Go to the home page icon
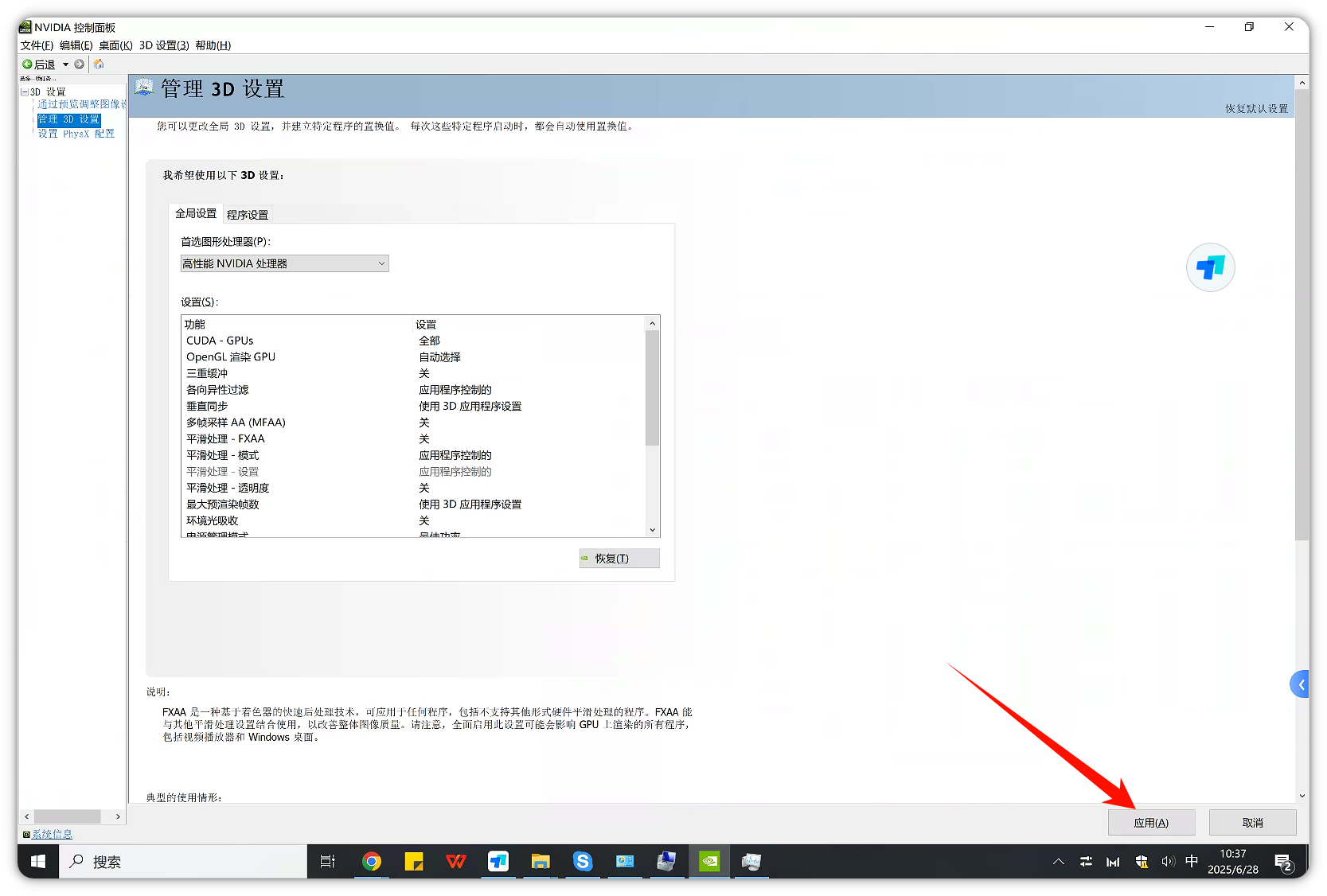The height and width of the screenshot is (896, 1327). 99,64
